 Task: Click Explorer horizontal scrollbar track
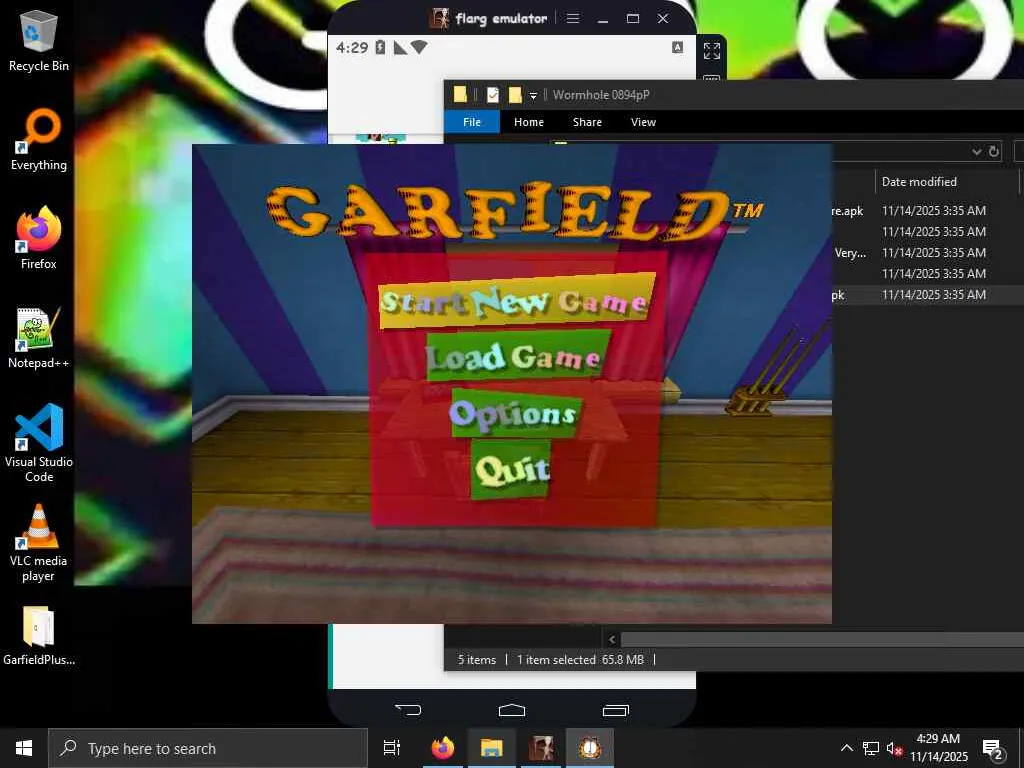[822, 639]
